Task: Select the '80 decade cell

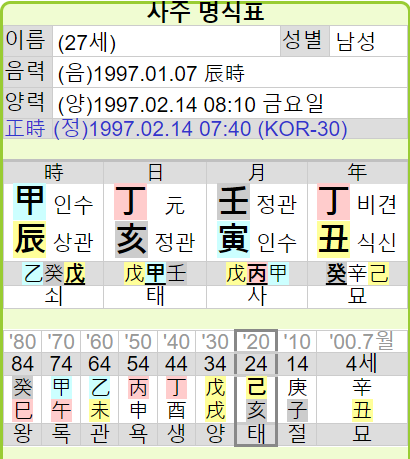Action: pos(22,342)
